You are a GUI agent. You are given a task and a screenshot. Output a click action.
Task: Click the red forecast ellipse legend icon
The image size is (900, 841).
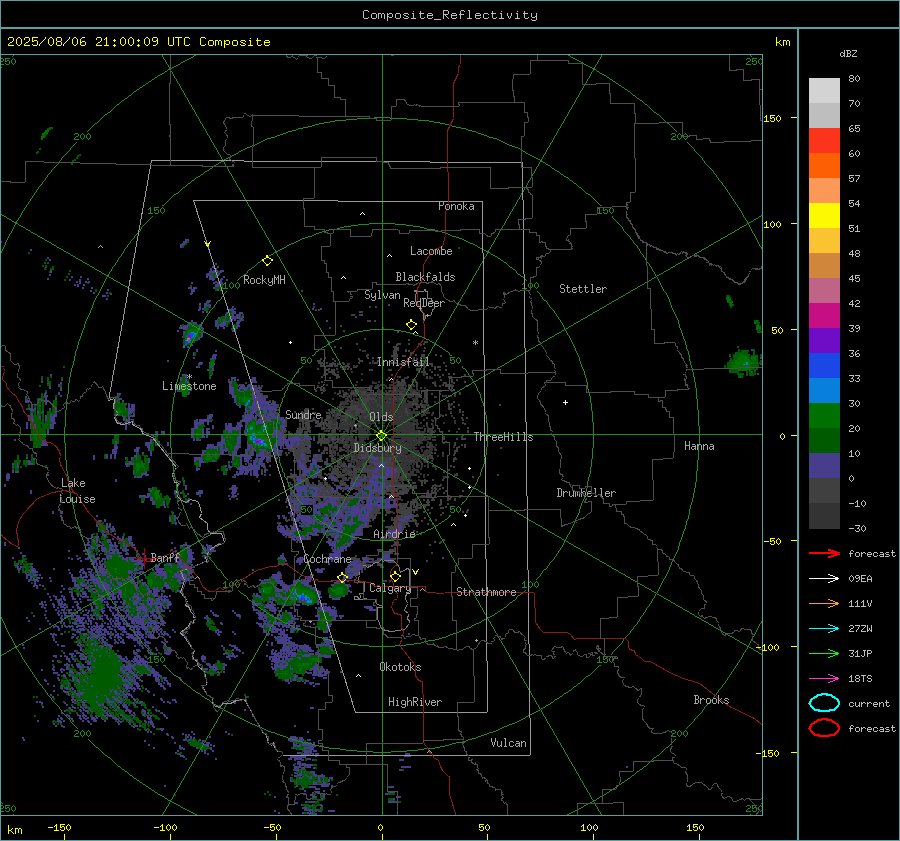pyautogui.click(x=824, y=728)
